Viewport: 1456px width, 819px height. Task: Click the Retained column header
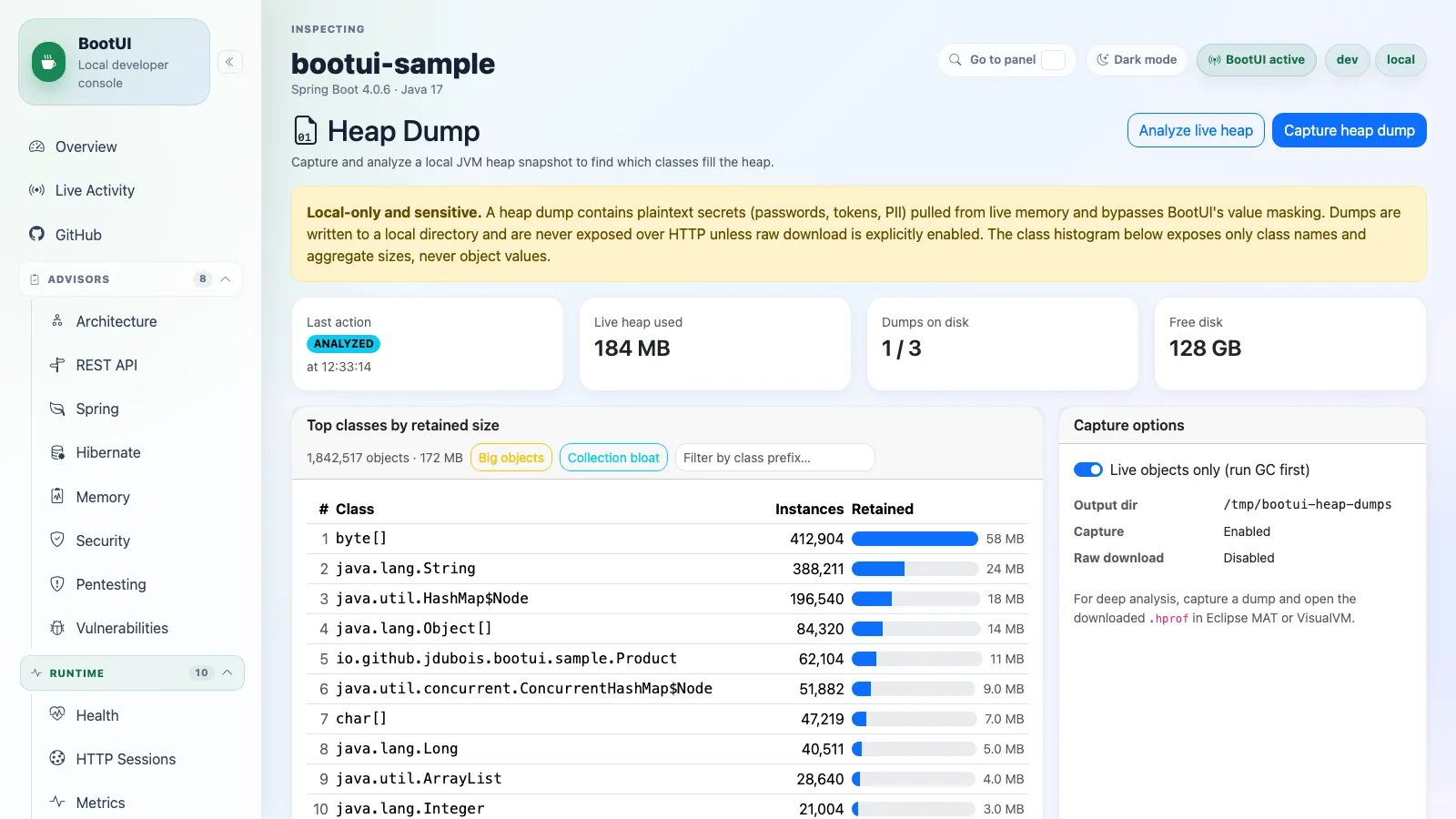883,509
